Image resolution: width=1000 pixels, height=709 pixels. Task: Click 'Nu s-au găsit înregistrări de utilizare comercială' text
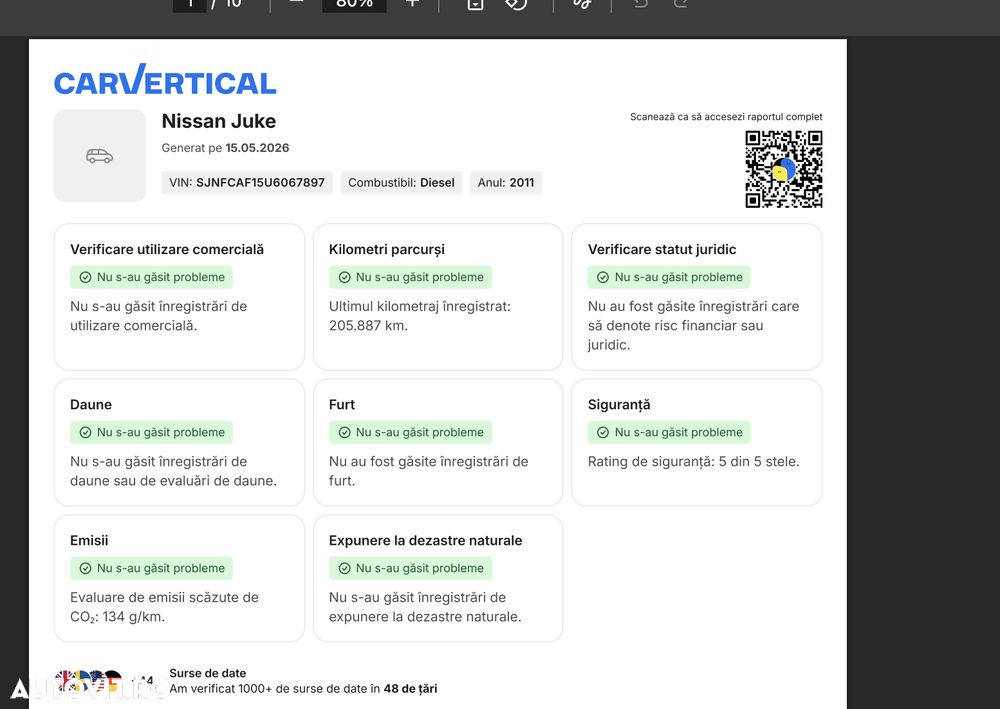158,316
